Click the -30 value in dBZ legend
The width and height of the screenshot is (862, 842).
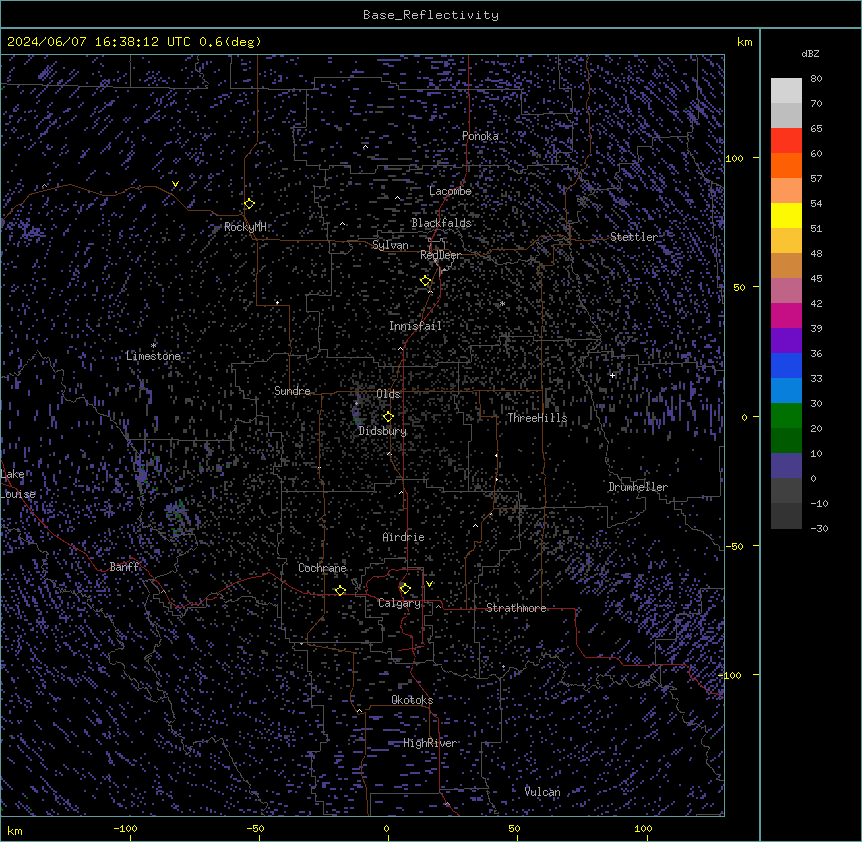tap(819, 528)
